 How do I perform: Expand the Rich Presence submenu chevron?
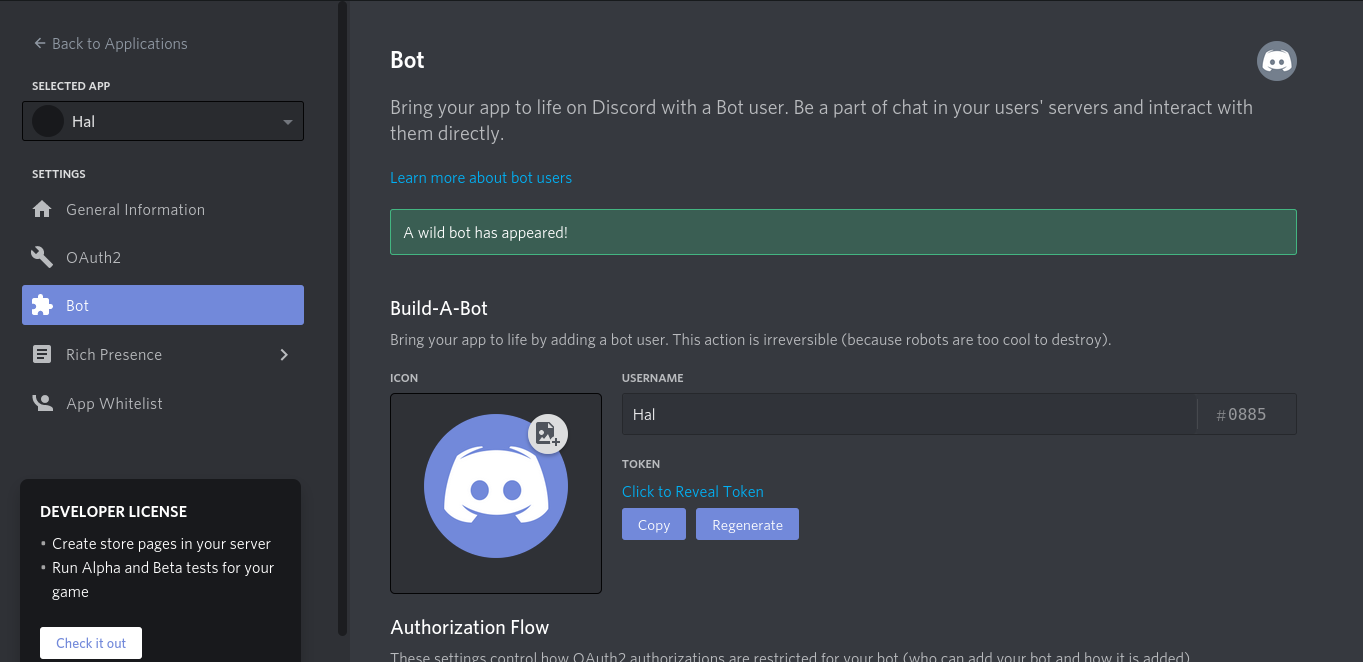284,354
